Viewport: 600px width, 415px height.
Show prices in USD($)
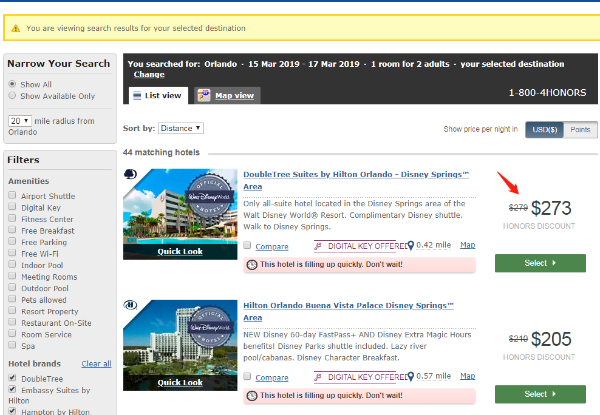click(544, 130)
